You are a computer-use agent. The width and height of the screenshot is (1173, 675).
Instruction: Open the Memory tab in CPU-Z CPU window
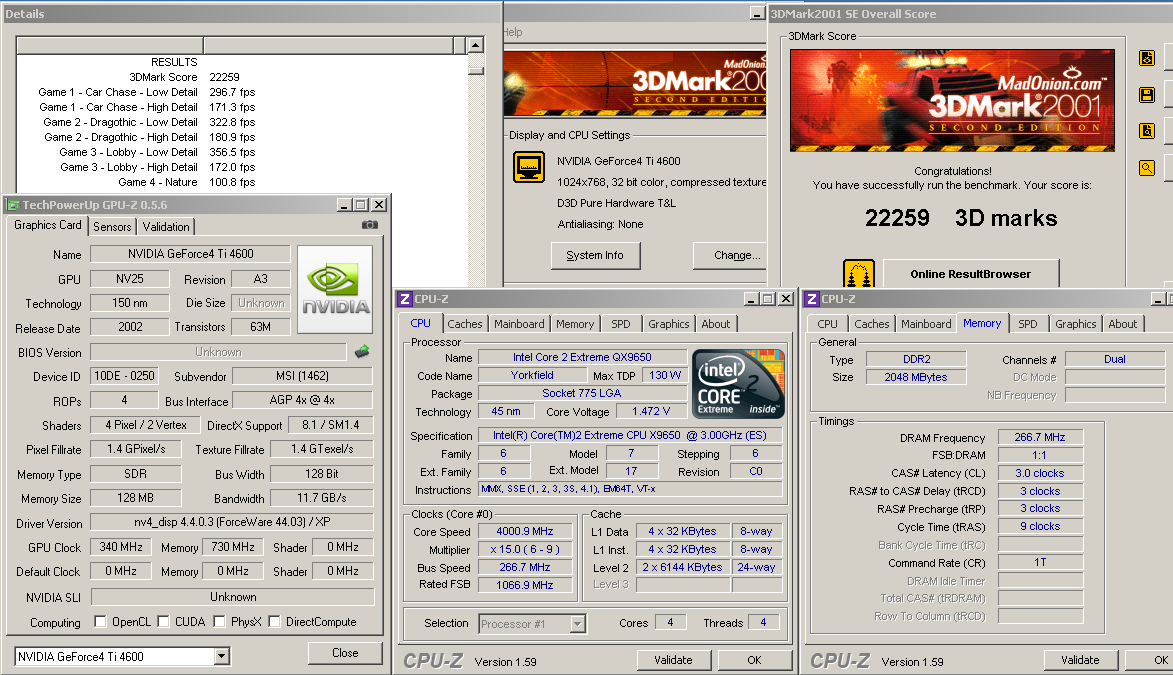575,324
